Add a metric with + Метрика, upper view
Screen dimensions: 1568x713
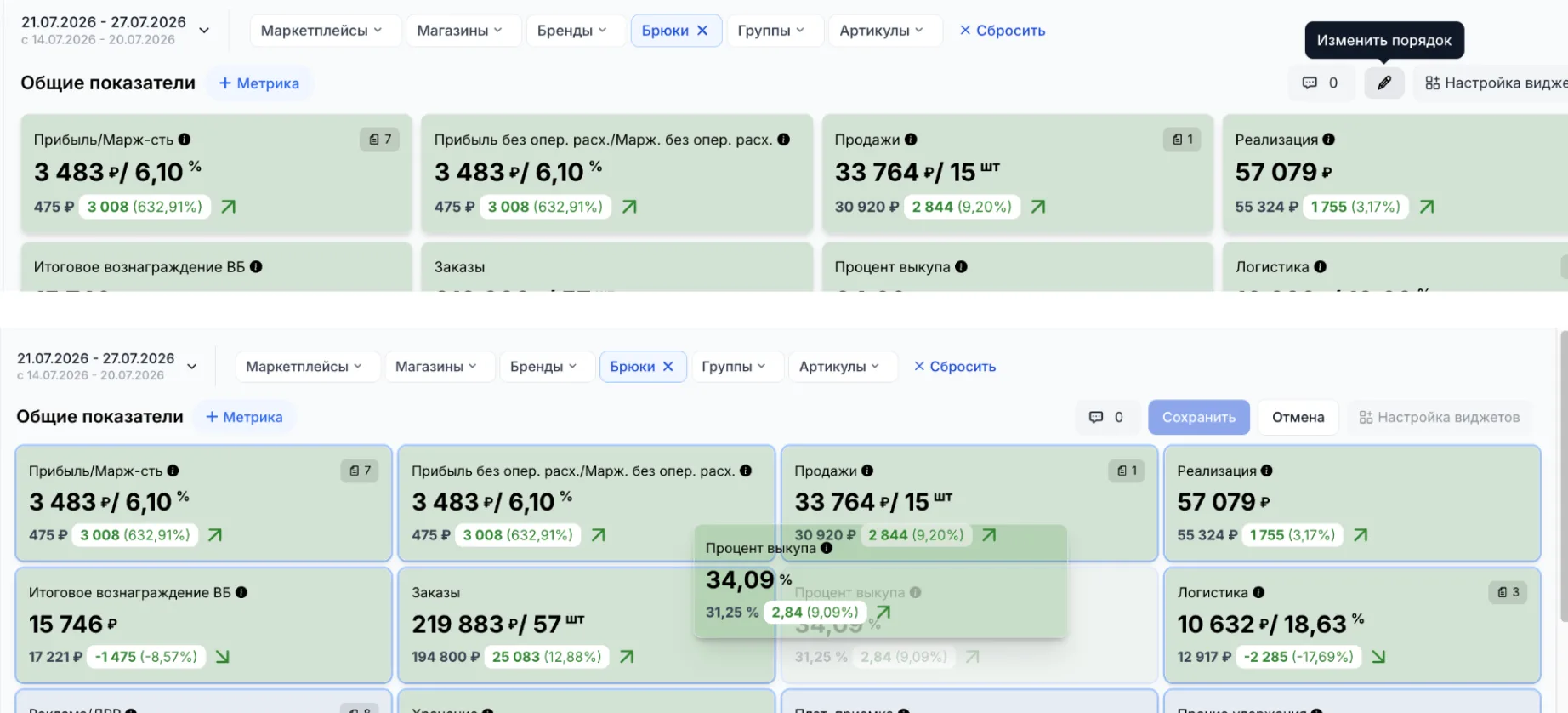(x=259, y=83)
